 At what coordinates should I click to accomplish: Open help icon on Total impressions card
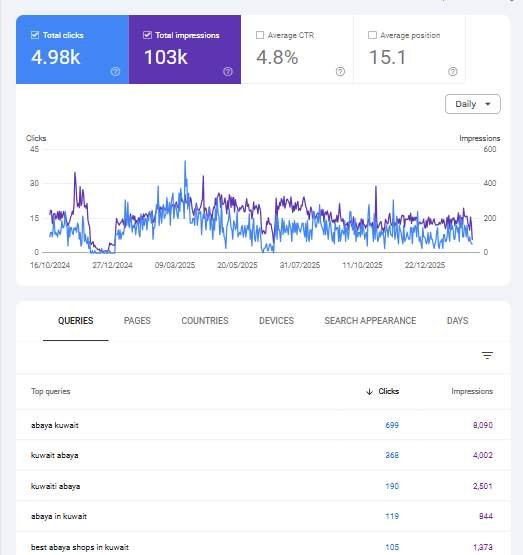(x=228, y=71)
